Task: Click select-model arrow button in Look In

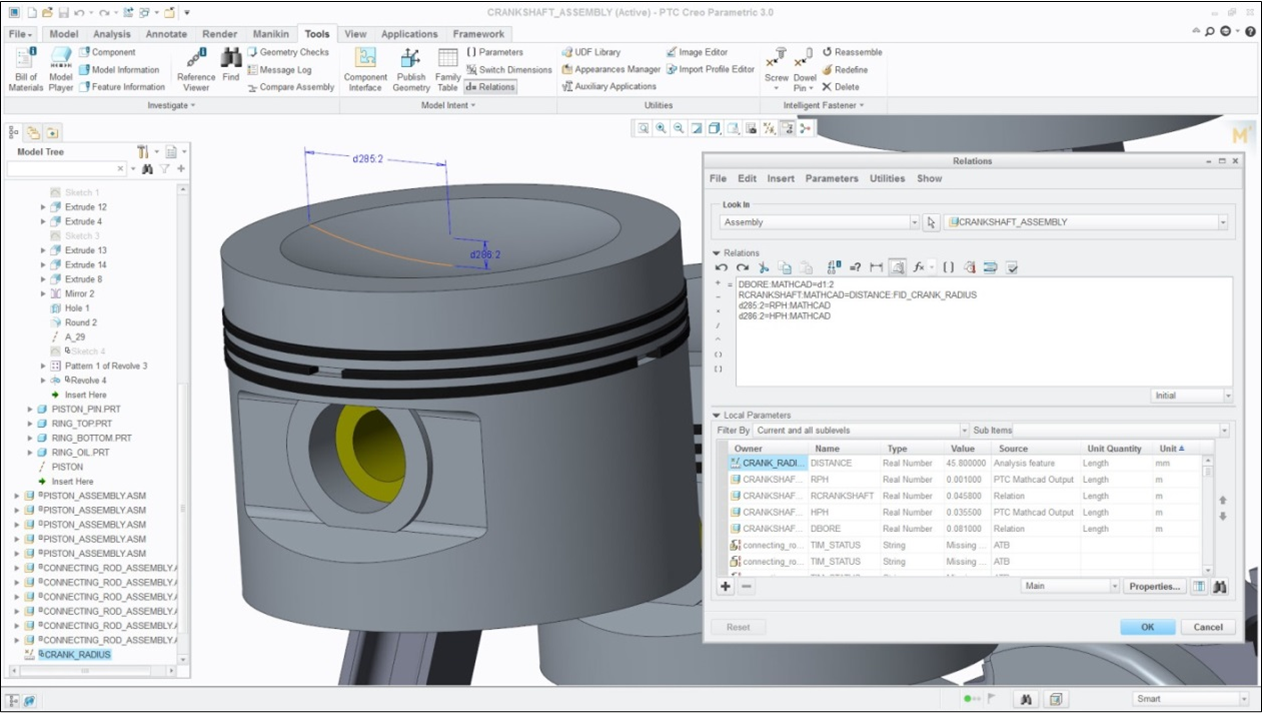Action: 931,222
